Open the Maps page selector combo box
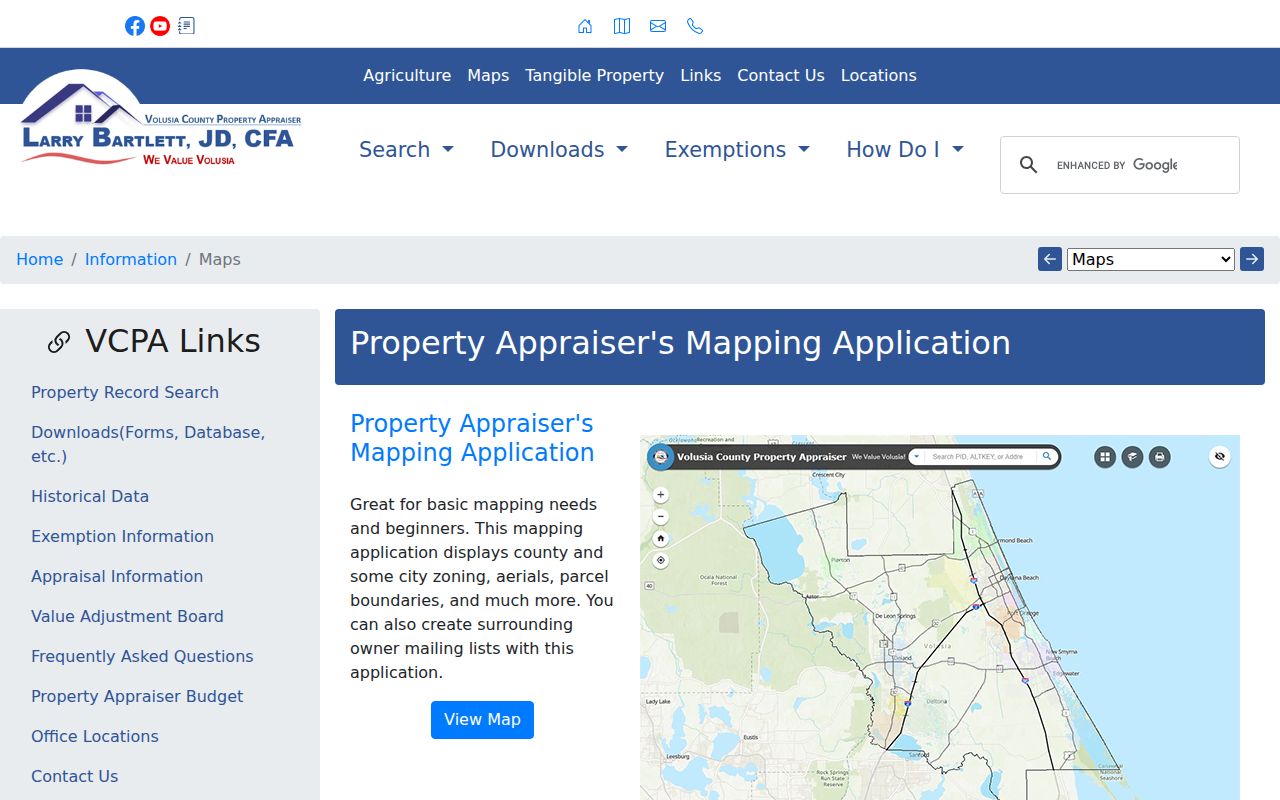The height and width of the screenshot is (800, 1280). (x=1151, y=259)
